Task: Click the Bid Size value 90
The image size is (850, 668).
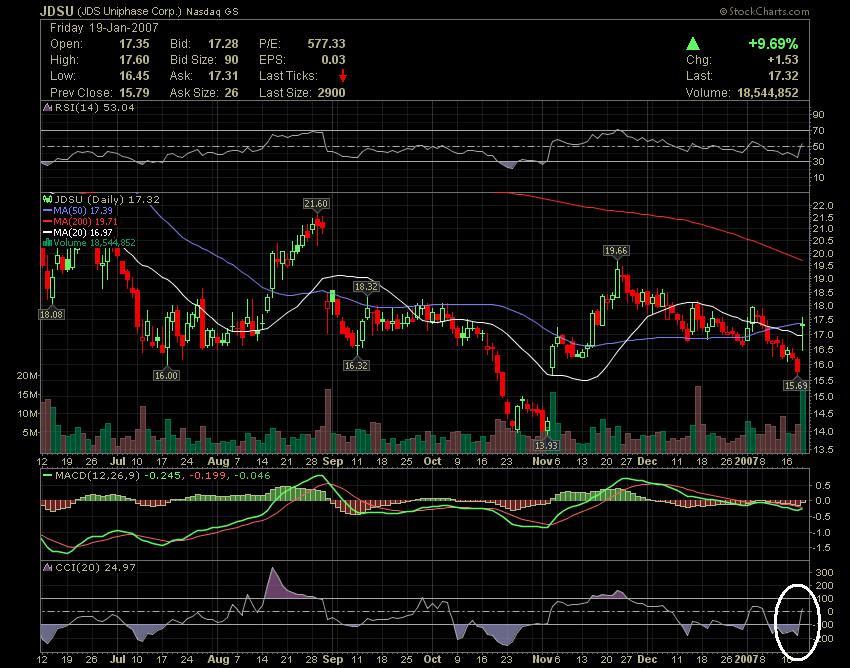Action: (231, 60)
